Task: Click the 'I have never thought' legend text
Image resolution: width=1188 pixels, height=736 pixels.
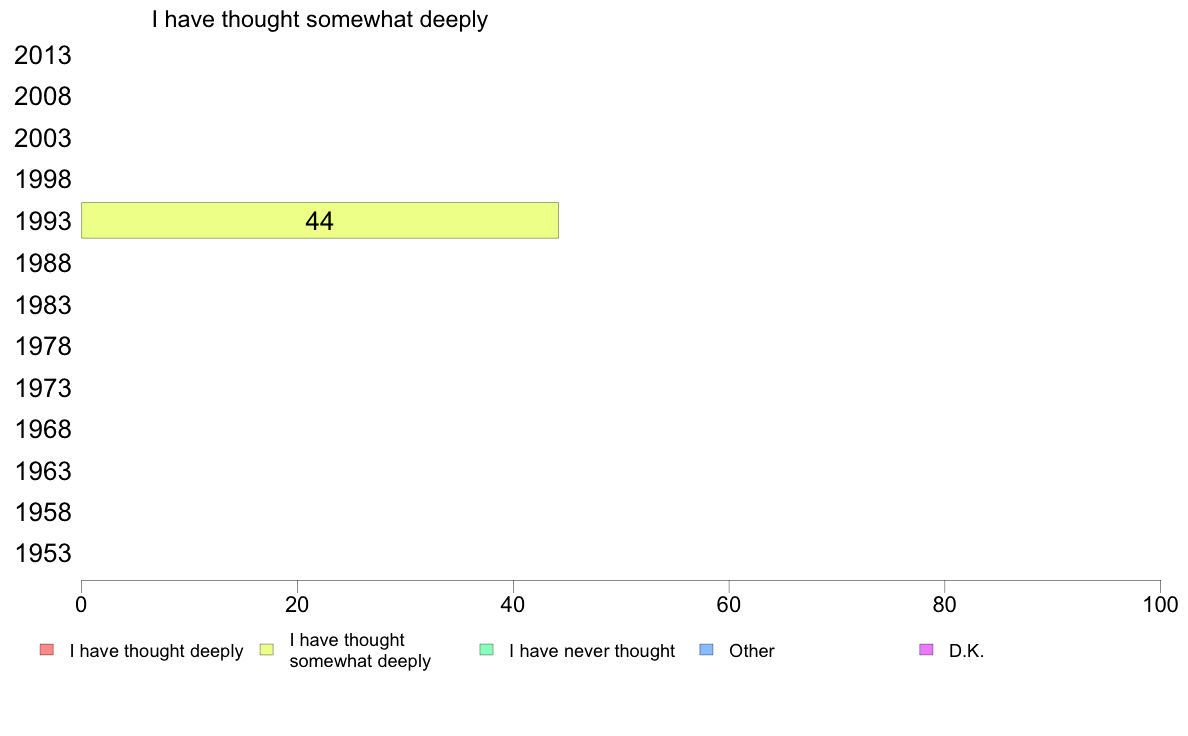Action: point(592,651)
